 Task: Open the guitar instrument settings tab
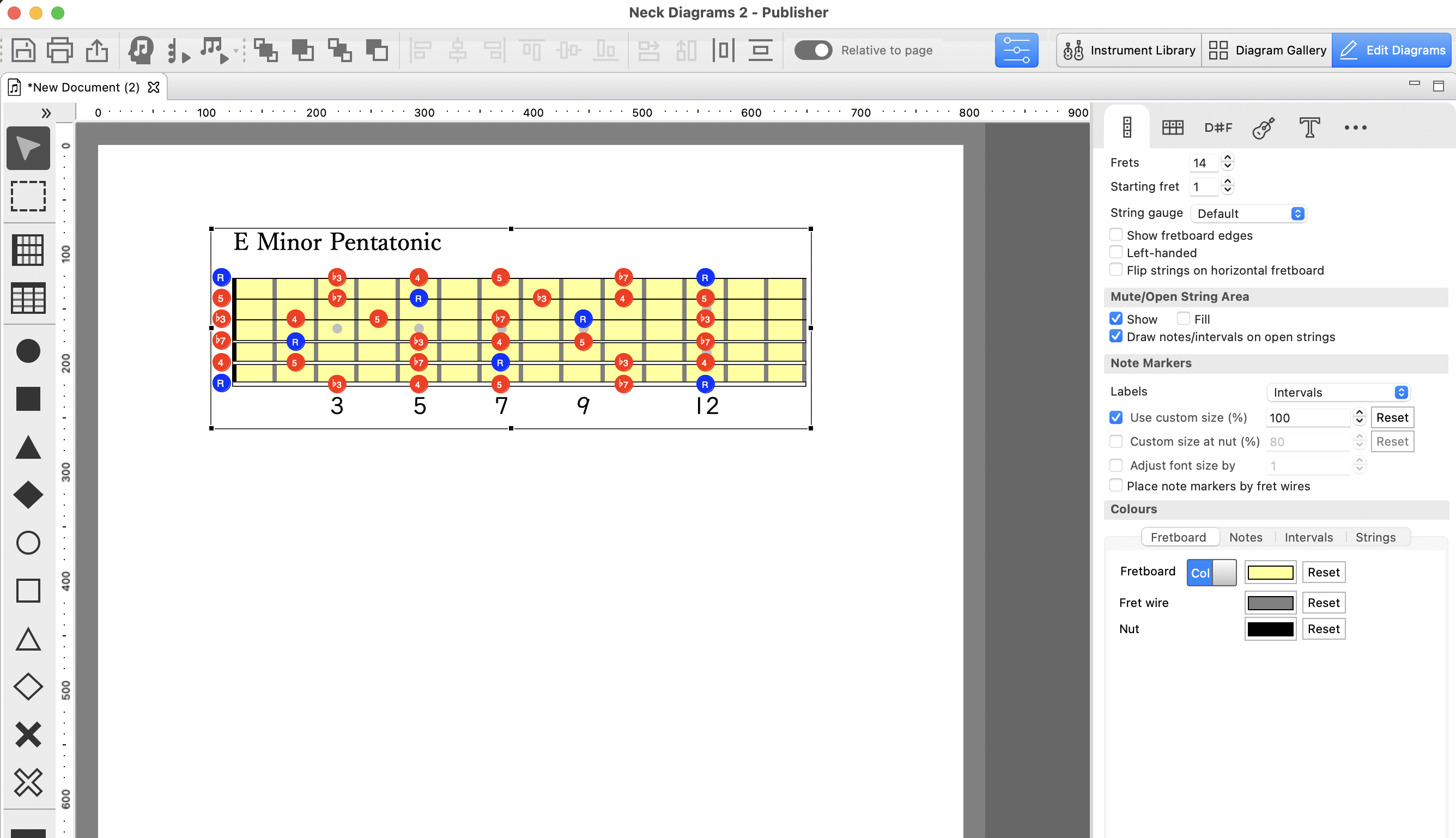[1264, 127]
